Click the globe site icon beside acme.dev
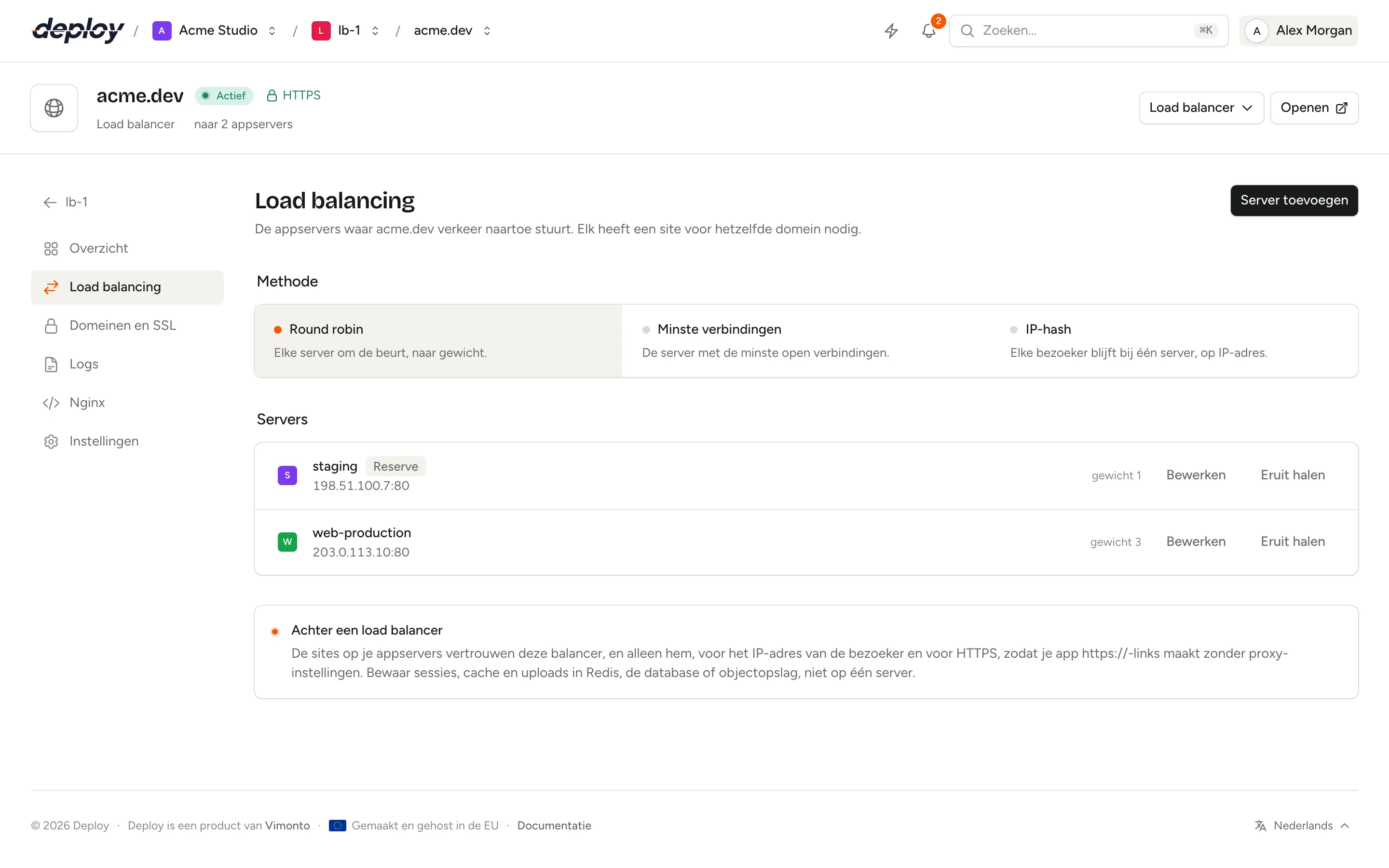 point(54,108)
